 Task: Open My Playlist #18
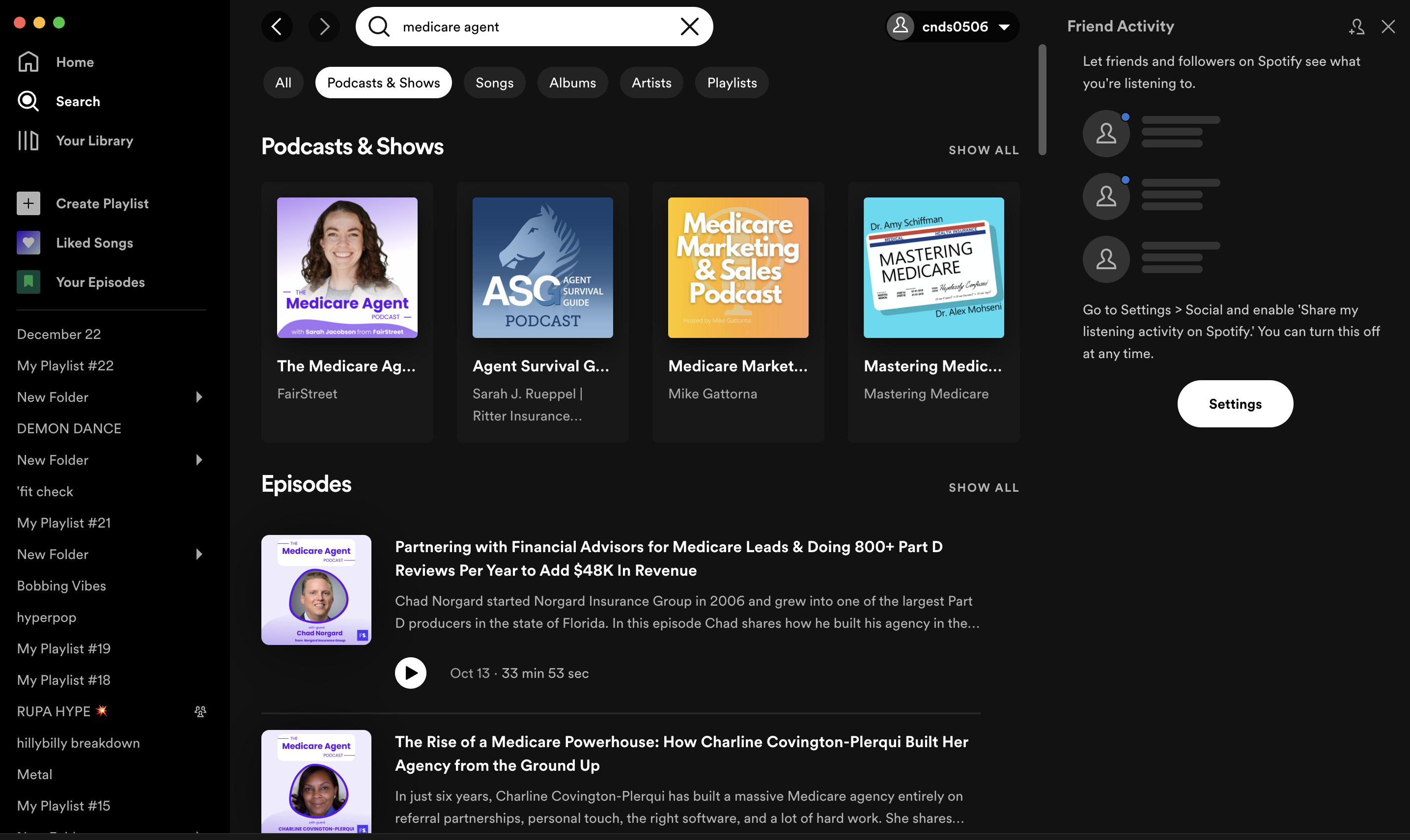pyautogui.click(x=64, y=680)
